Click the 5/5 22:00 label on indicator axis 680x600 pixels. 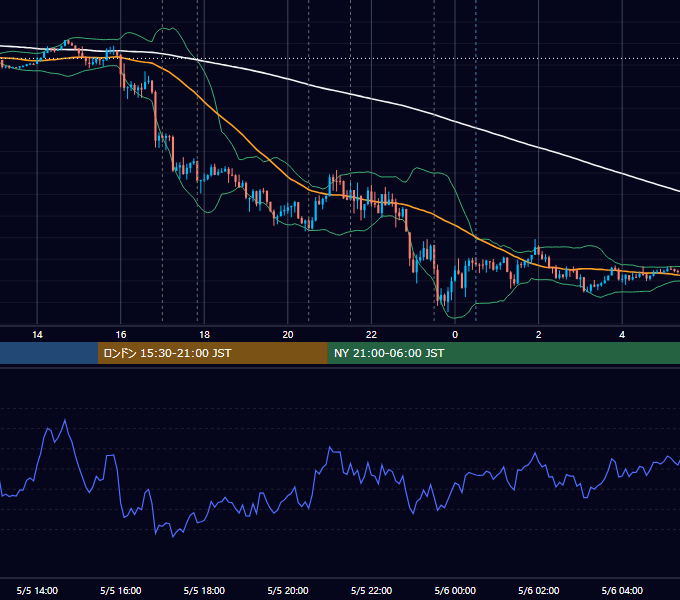371,590
